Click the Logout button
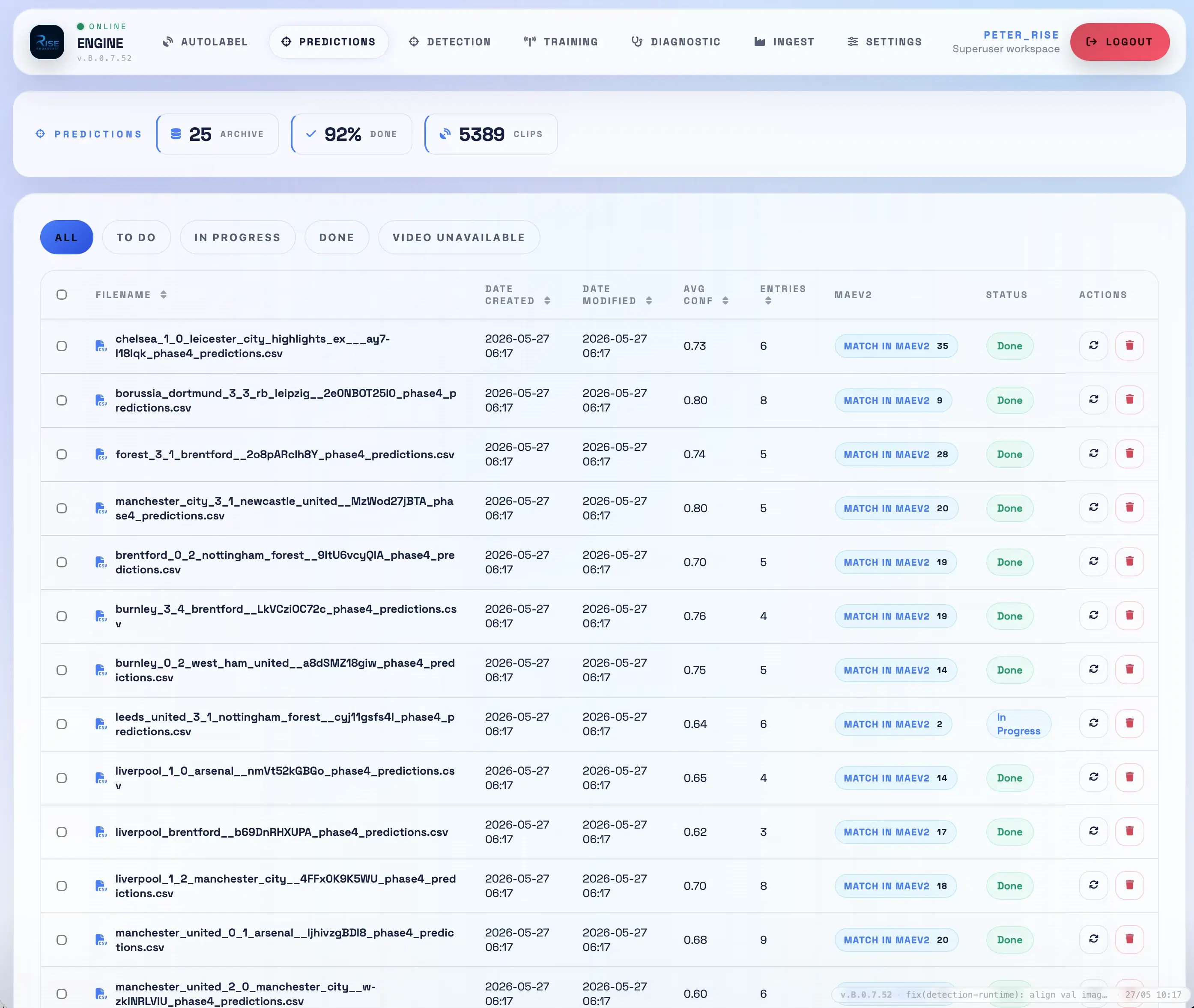The width and height of the screenshot is (1194, 1008). click(1119, 42)
